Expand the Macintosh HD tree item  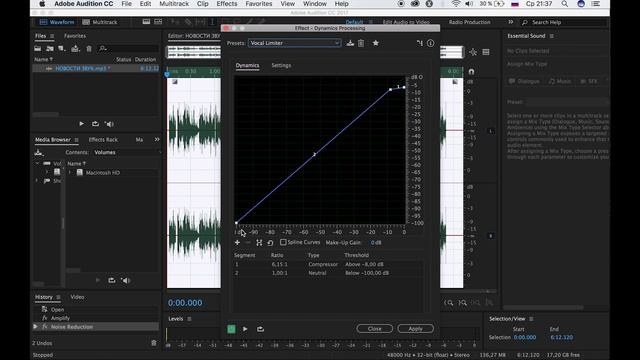pyautogui.click(x=70, y=173)
